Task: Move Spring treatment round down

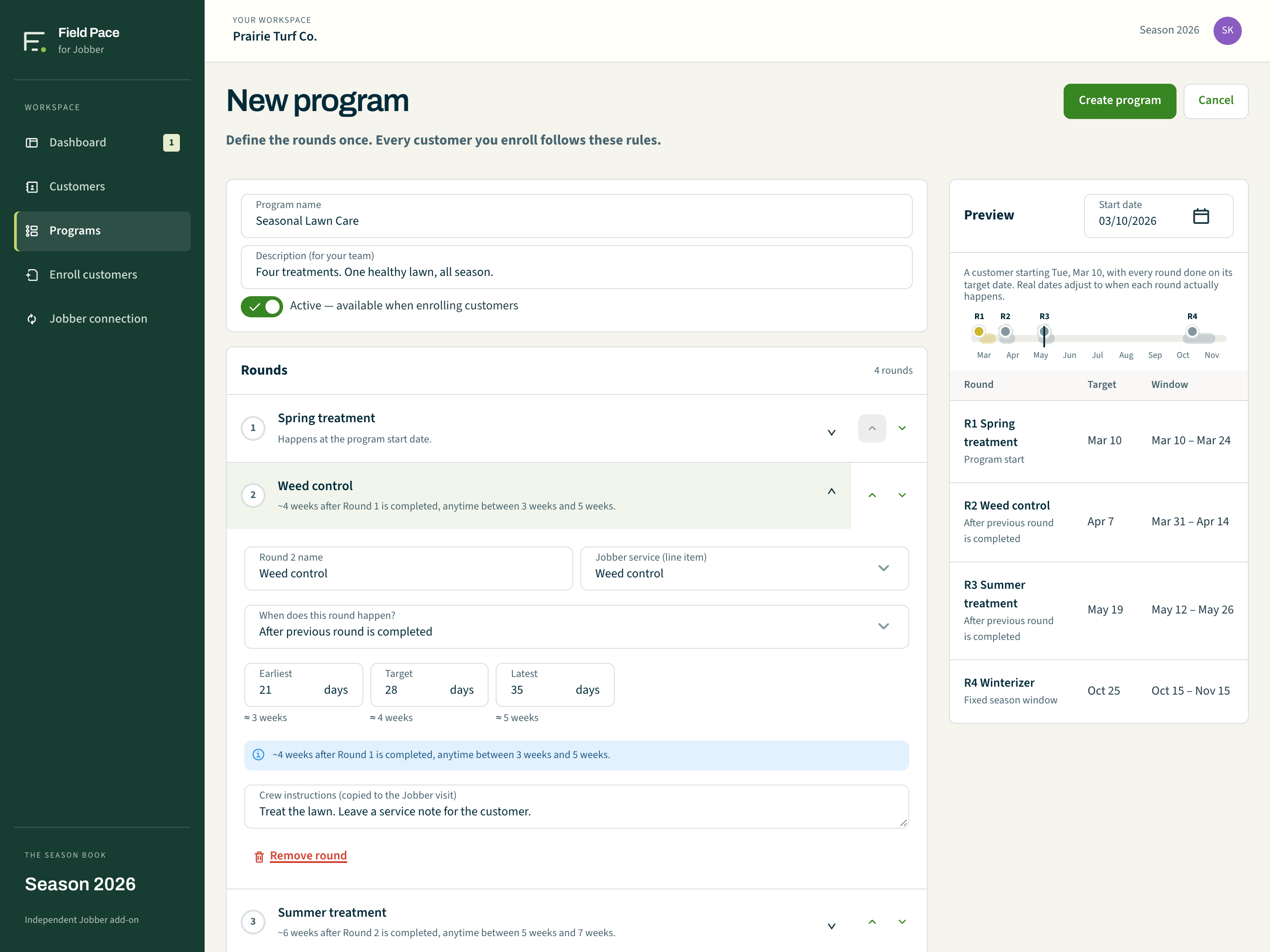Action: click(902, 428)
